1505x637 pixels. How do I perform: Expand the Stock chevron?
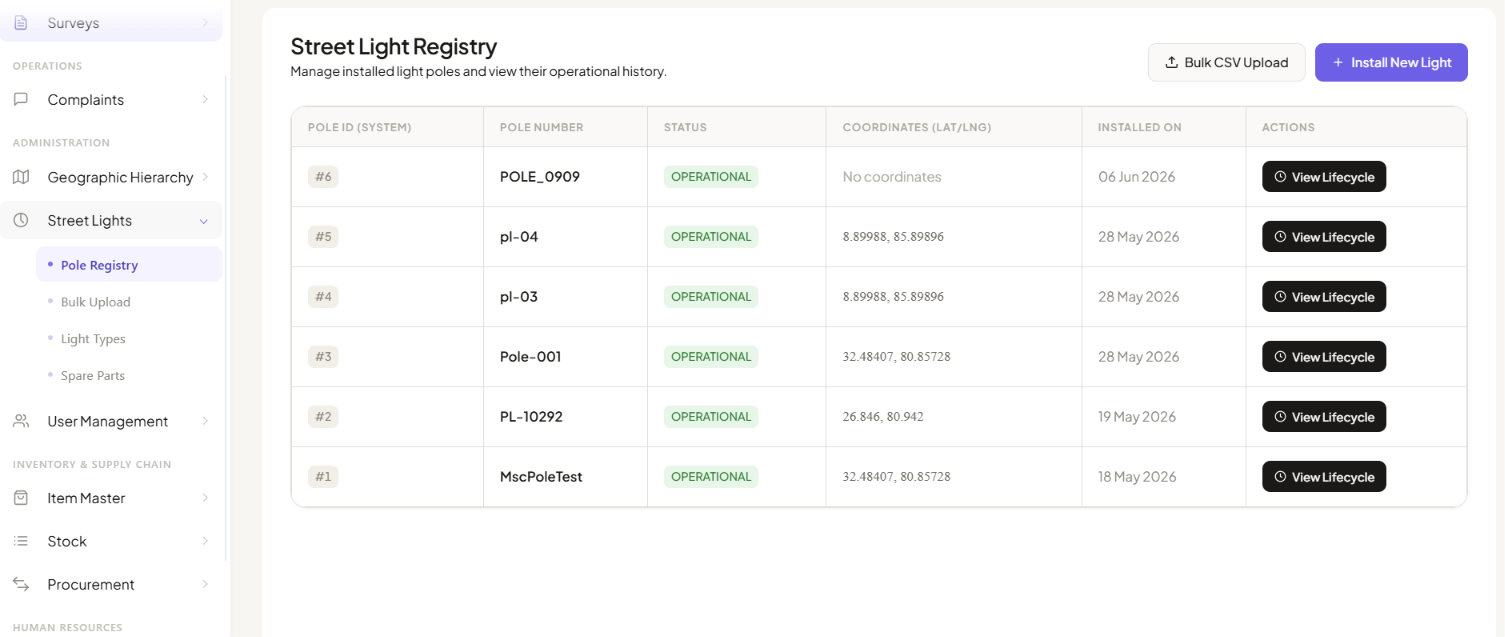(x=204, y=541)
